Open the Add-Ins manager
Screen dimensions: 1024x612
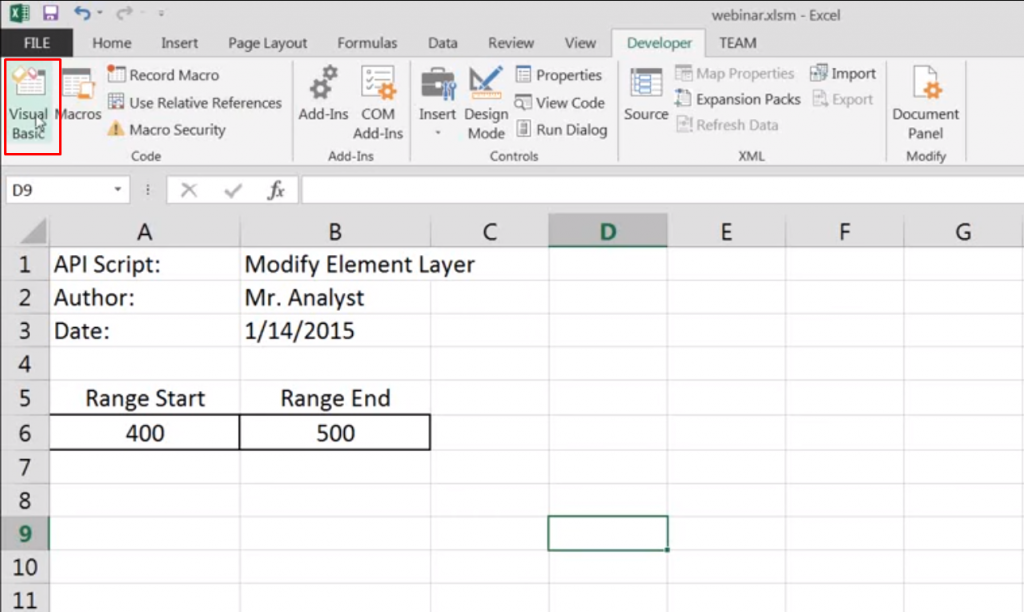pos(323,95)
